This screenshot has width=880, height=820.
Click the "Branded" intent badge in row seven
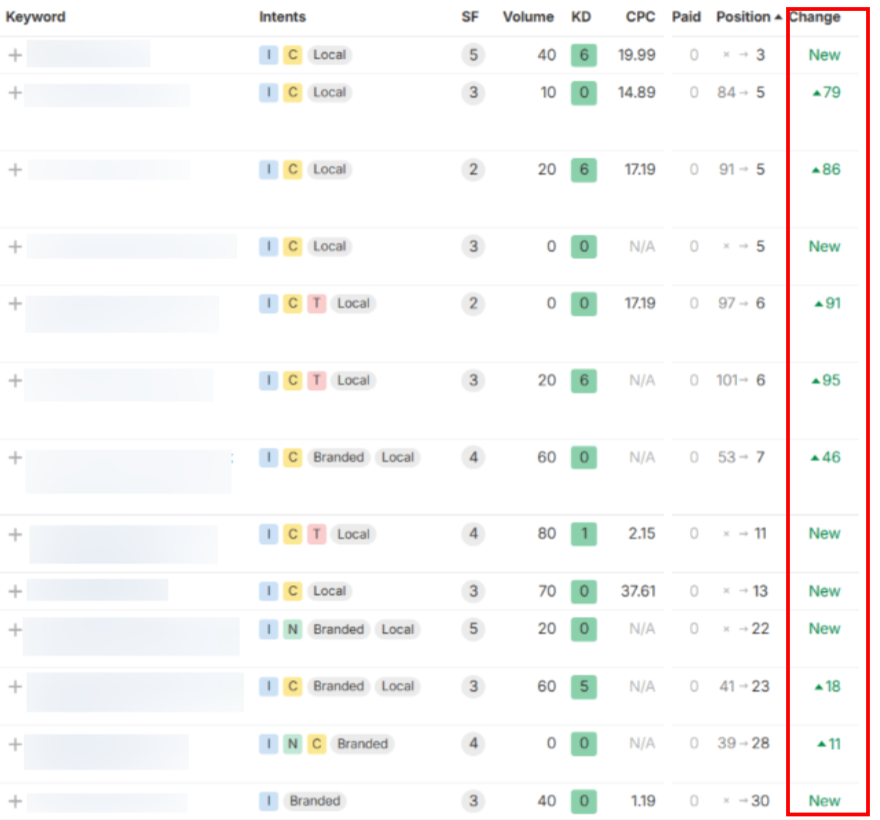[x=338, y=457]
